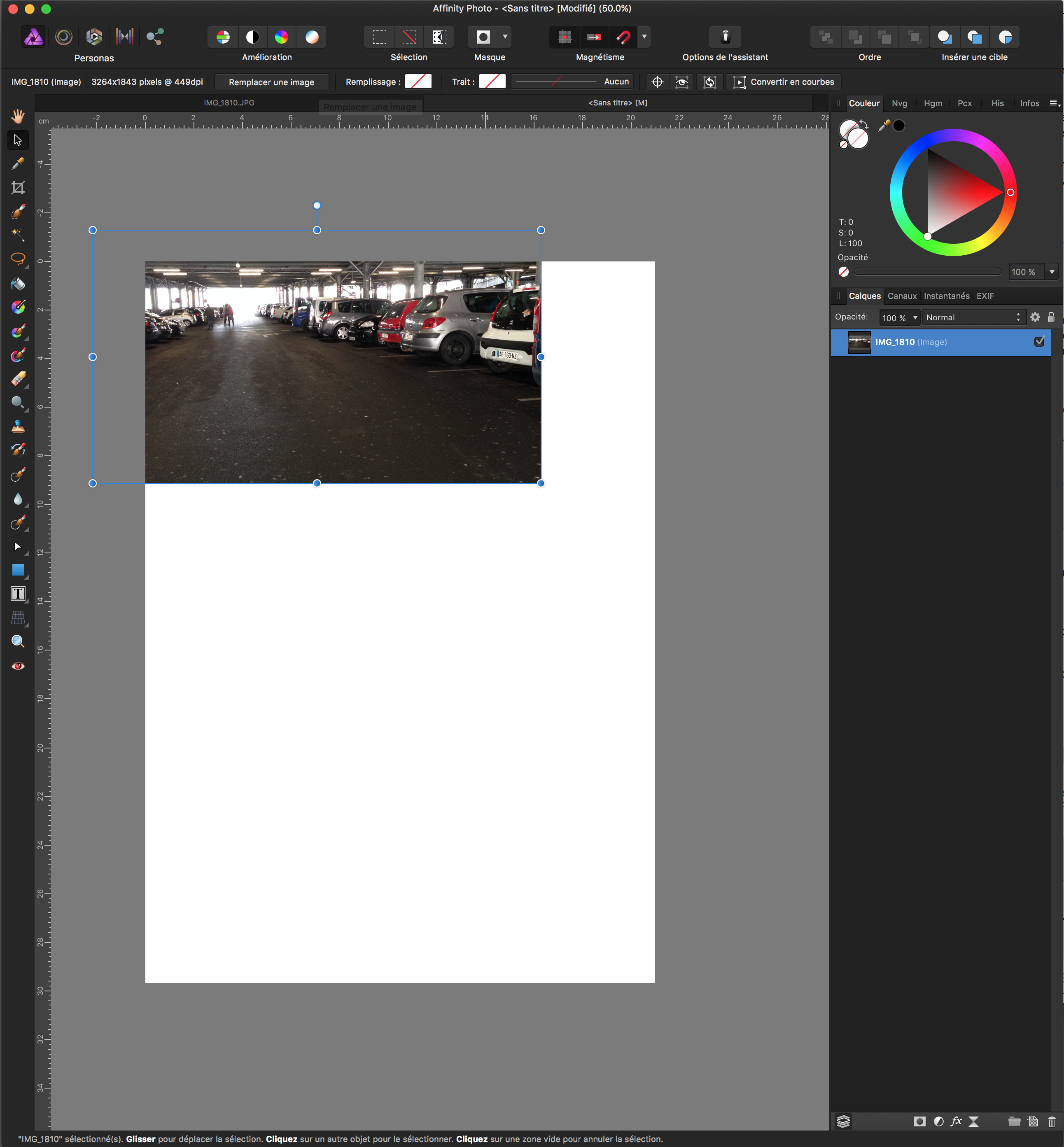Screen dimensions: 1064x1147
Task: Choose the Artistic Text tool
Action: point(18,594)
